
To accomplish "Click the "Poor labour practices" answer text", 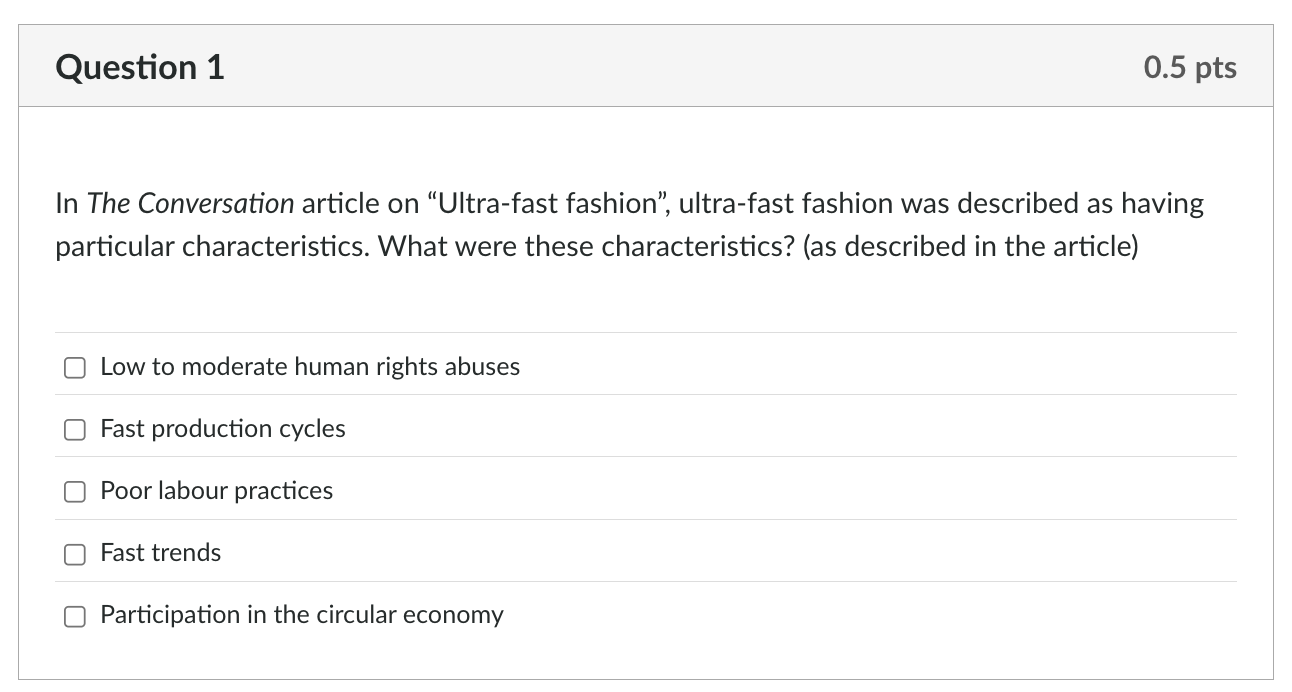I will point(216,491).
